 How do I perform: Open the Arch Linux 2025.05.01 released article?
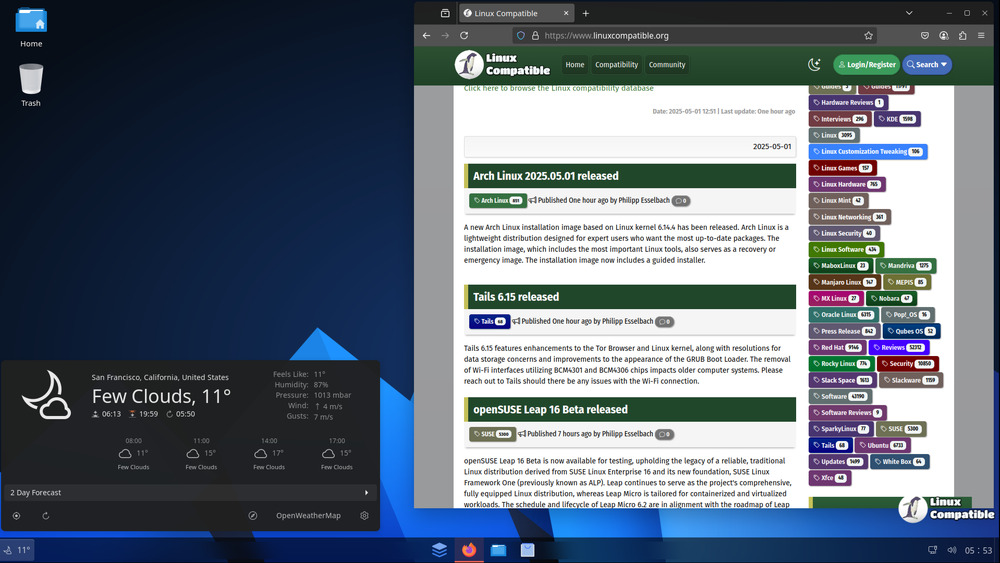pyautogui.click(x=546, y=176)
